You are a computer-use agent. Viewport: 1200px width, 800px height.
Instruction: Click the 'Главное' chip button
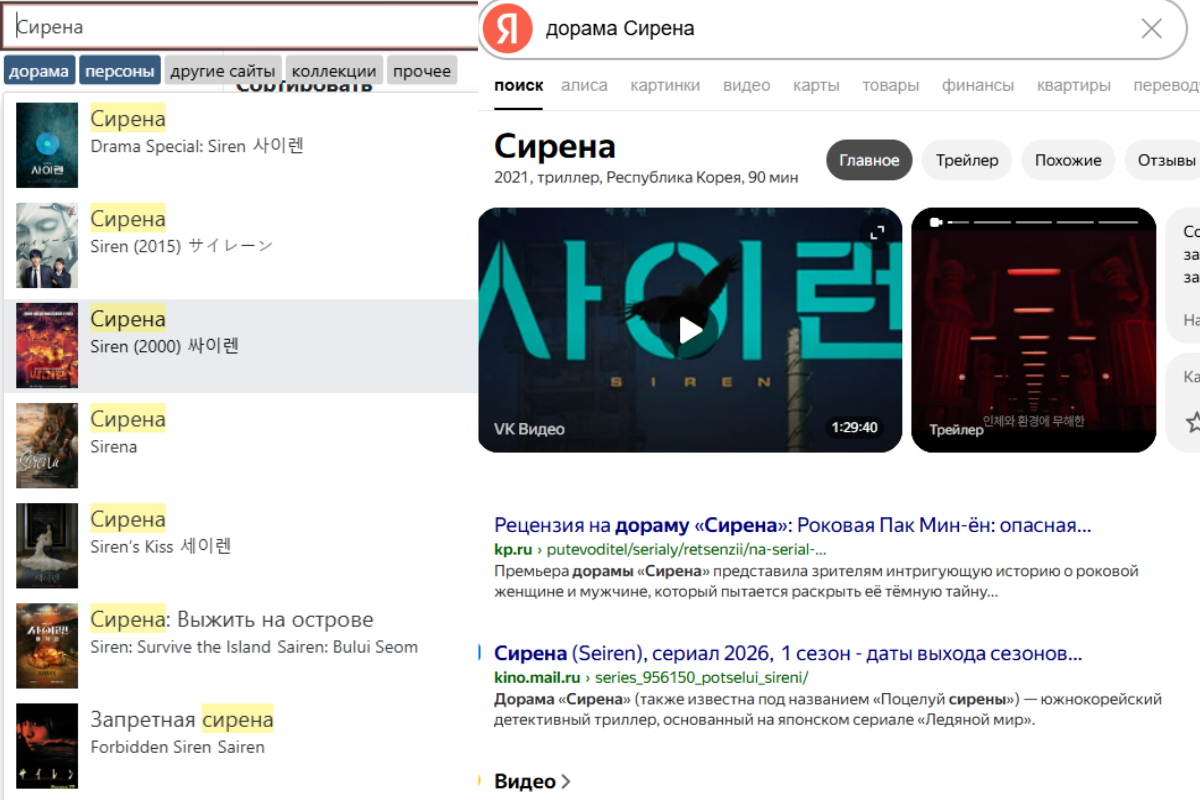[x=869, y=160]
